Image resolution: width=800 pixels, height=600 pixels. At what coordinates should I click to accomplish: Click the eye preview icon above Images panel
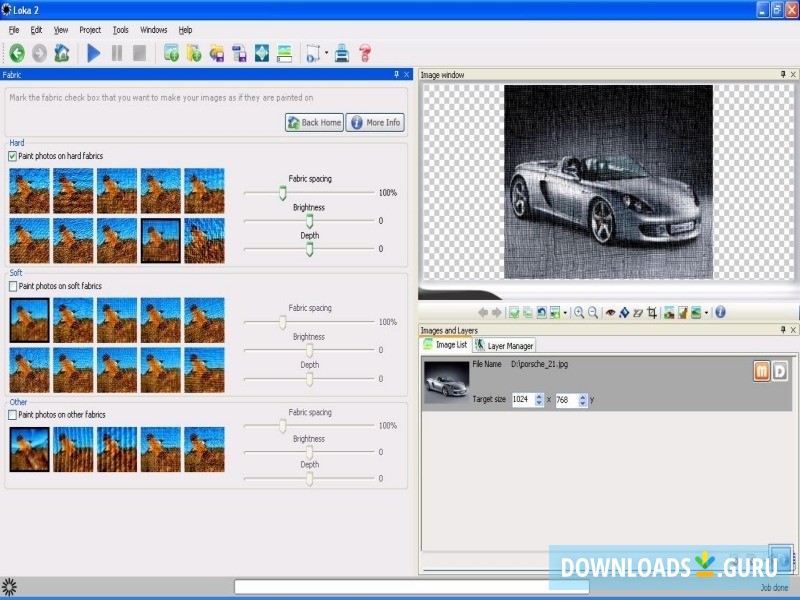[610, 313]
